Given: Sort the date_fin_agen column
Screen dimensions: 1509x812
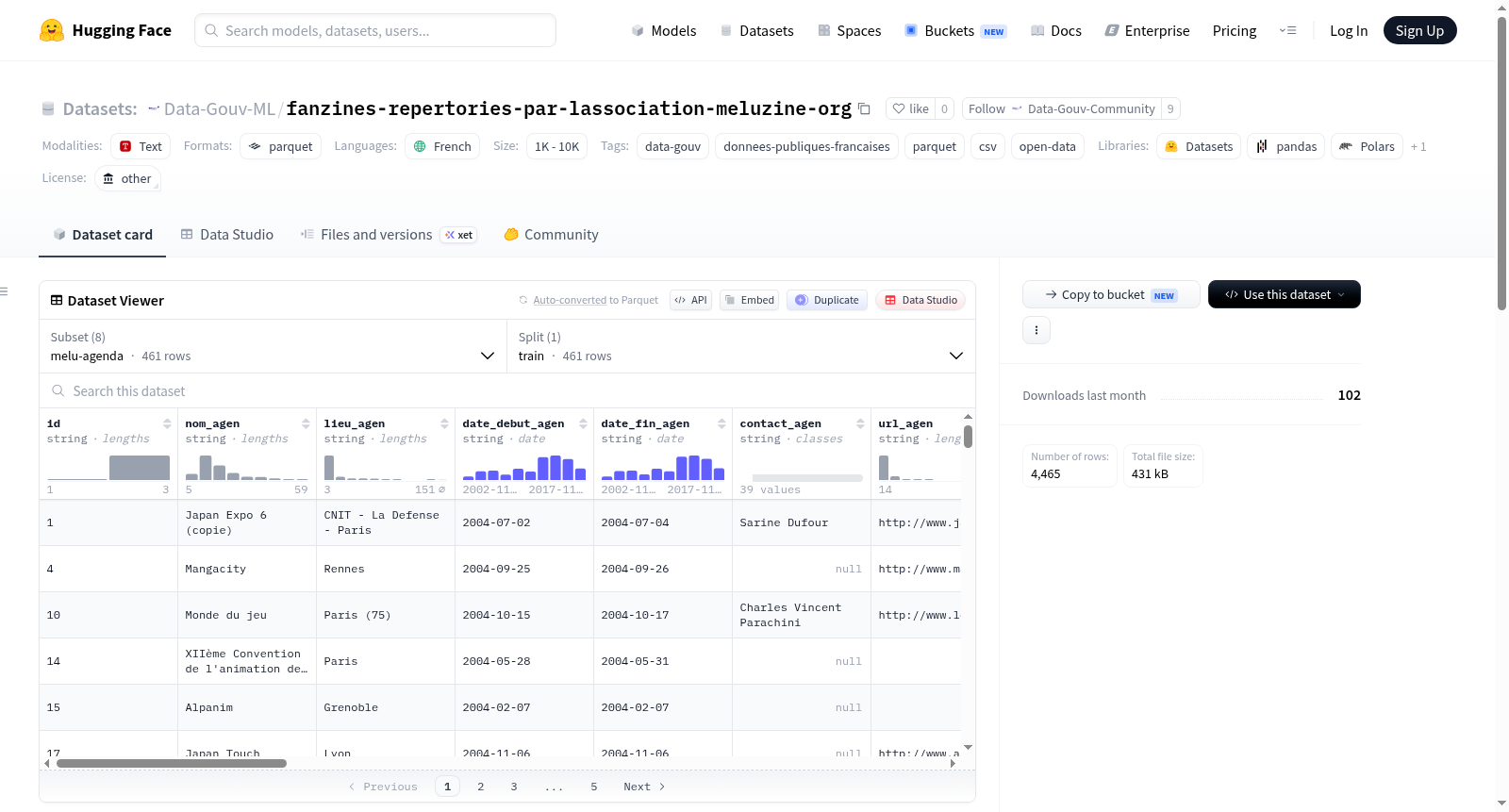Looking at the screenshot, I should coord(721,423).
